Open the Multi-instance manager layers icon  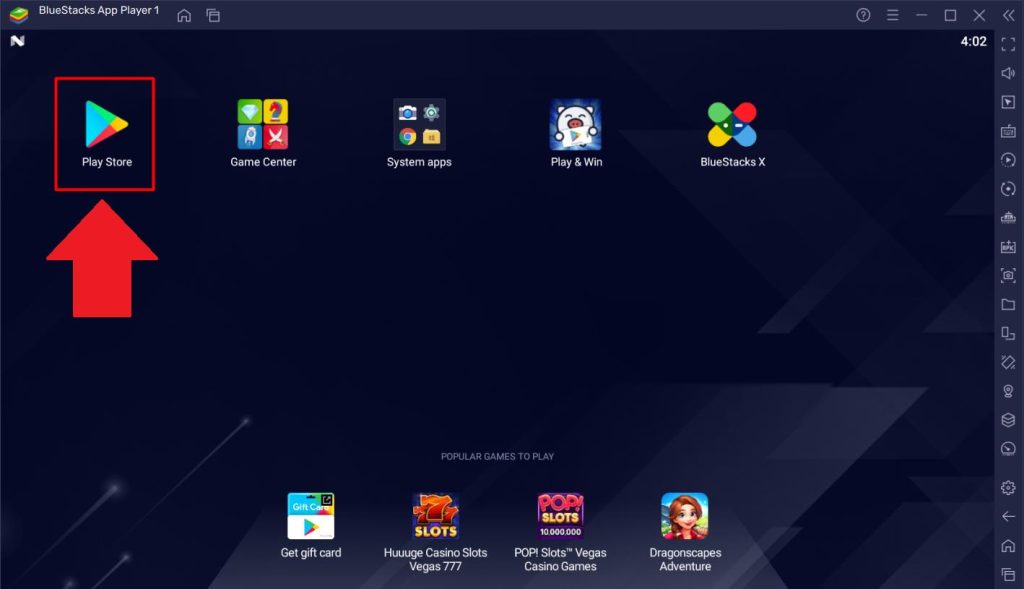[1008, 420]
